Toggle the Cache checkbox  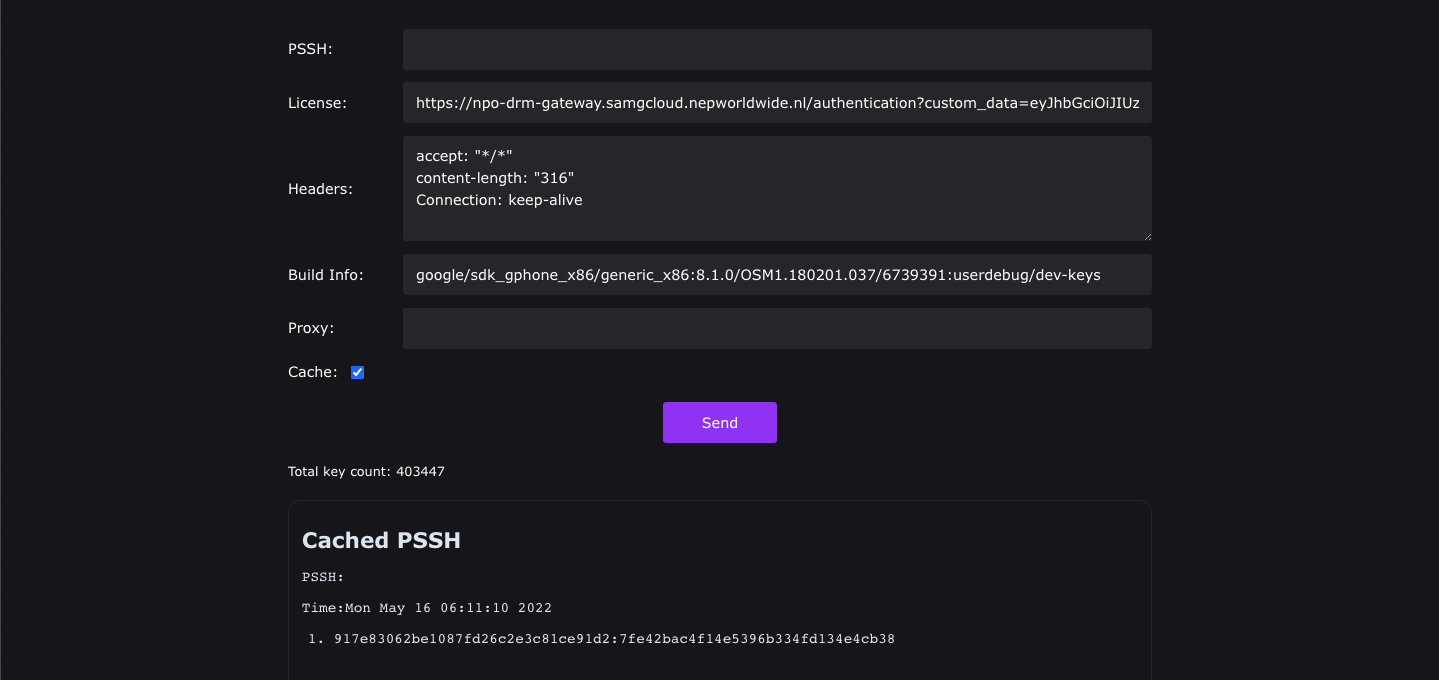click(357, 372)
